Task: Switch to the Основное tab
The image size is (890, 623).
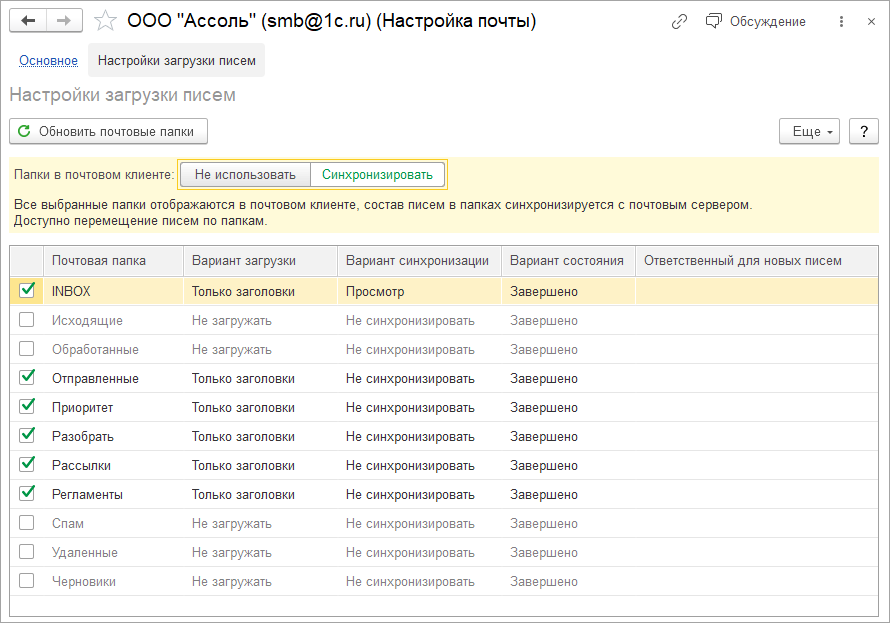Action: [48, 61]
